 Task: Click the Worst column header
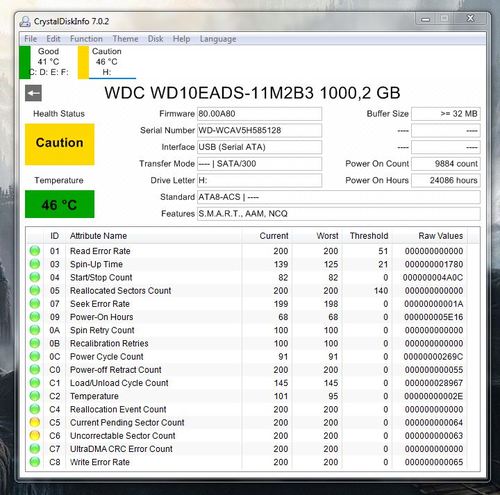[x=317, y=236]
